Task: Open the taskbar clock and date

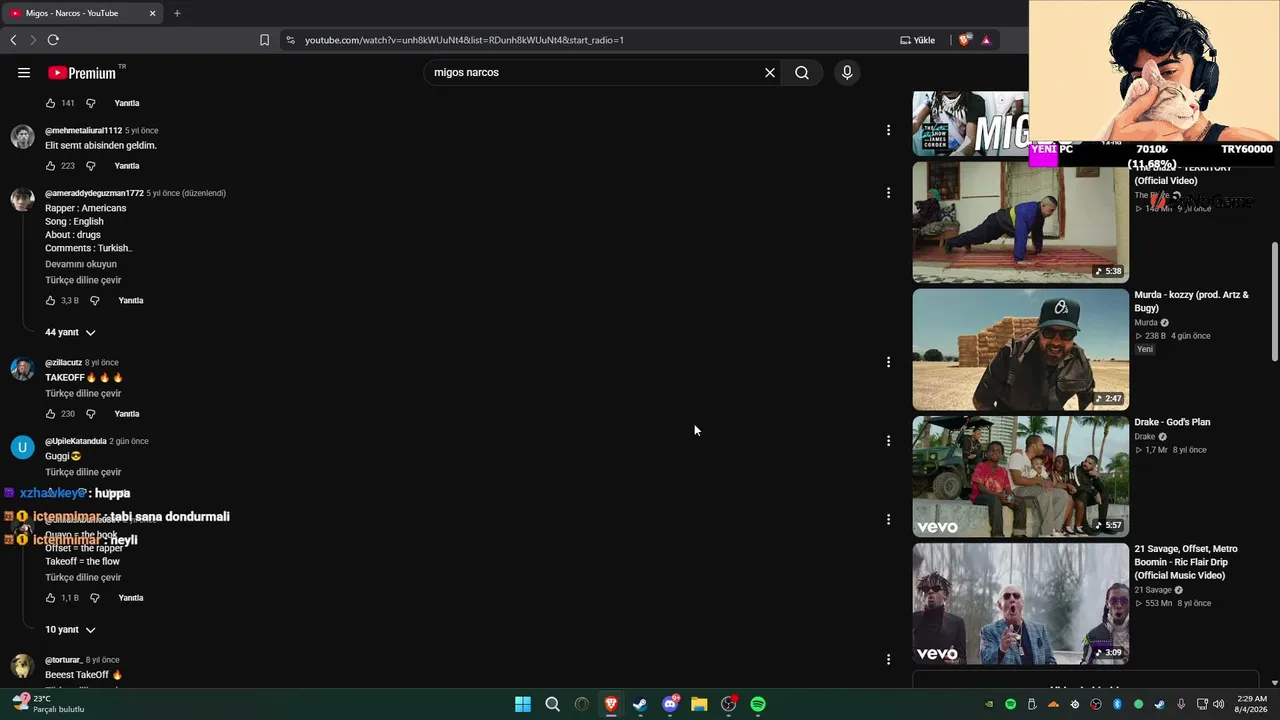Action: pos(1252,704)
